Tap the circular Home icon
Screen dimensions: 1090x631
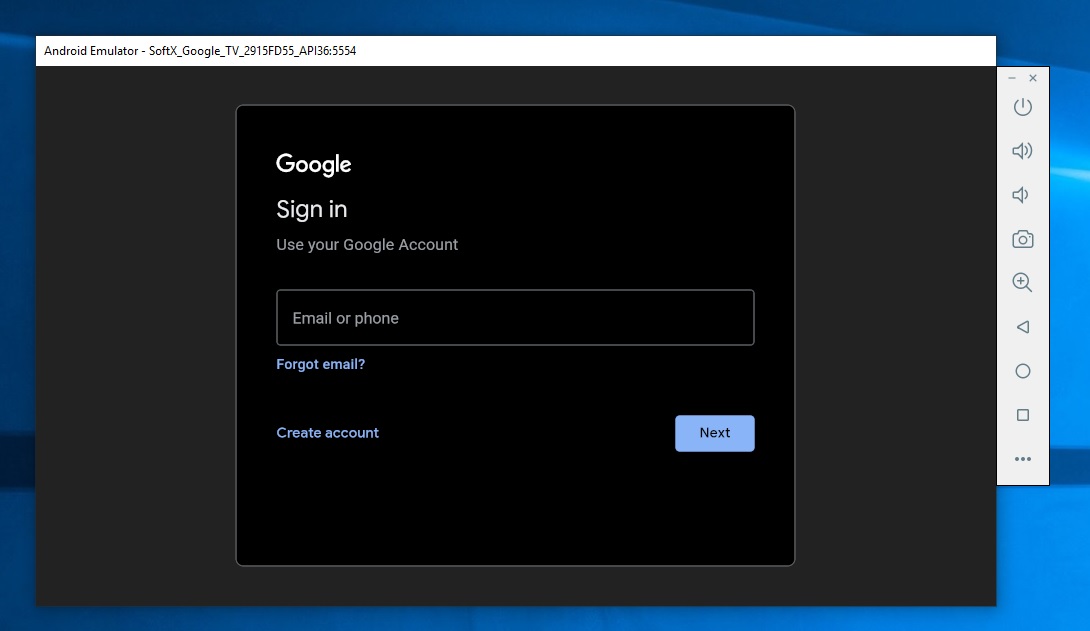(1023, 371)
